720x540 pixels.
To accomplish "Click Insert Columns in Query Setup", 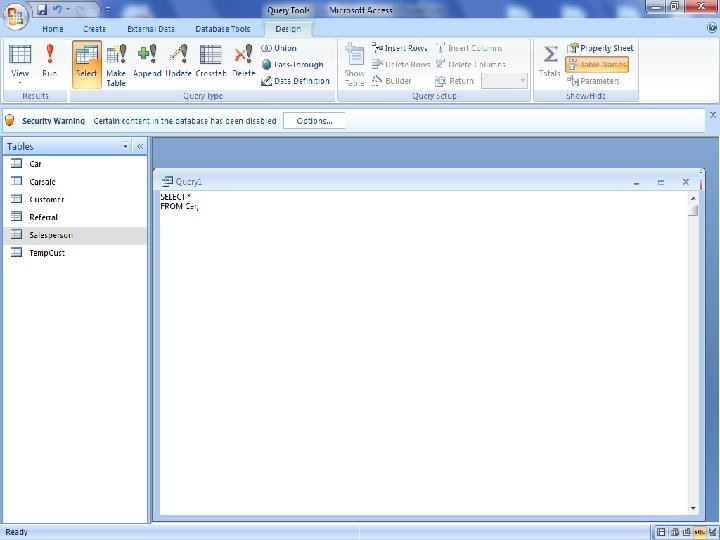I will [x=469, y=48].
